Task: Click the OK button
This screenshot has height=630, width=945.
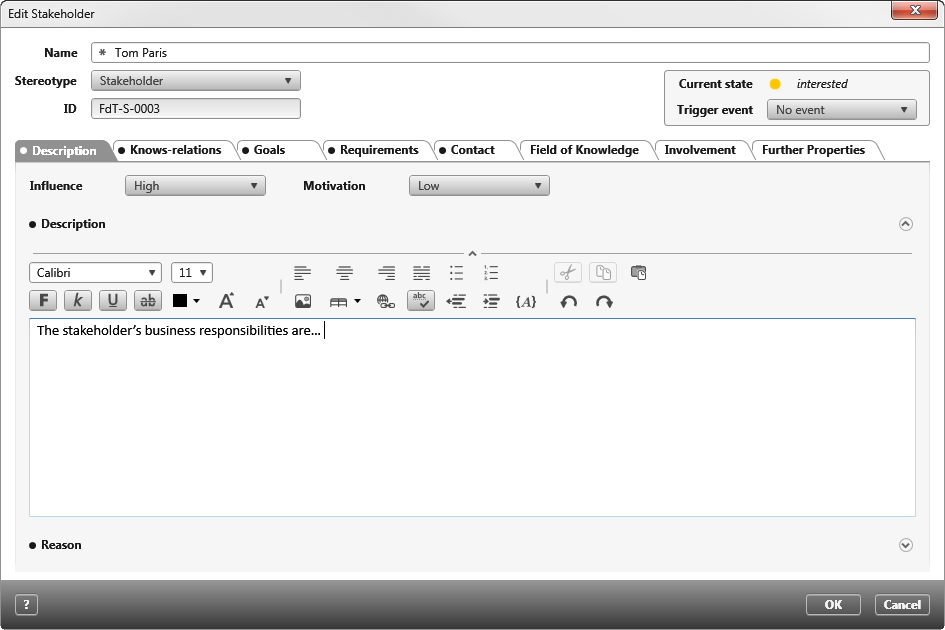Action: (x=833, y=604)
